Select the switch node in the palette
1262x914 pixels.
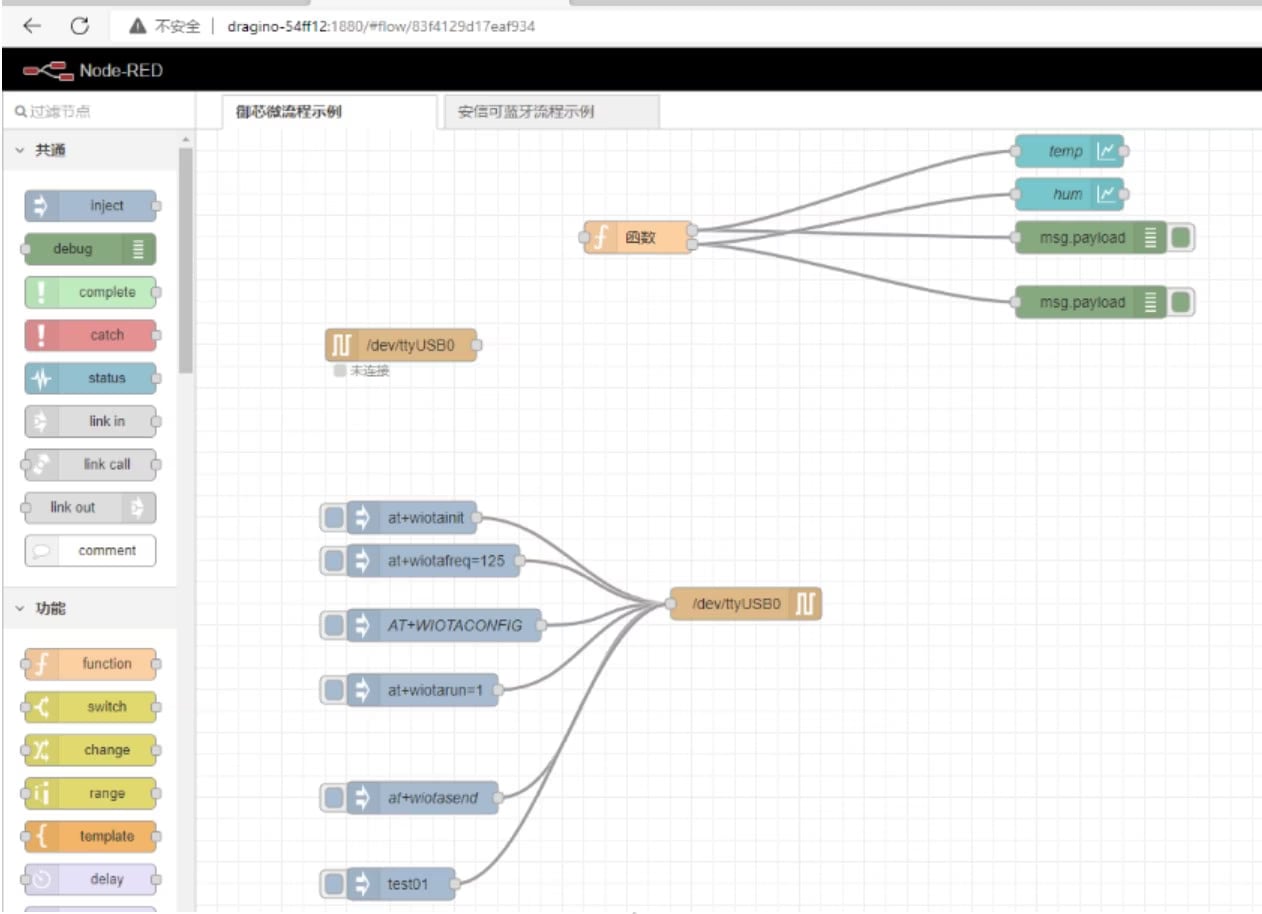point(91,707)
